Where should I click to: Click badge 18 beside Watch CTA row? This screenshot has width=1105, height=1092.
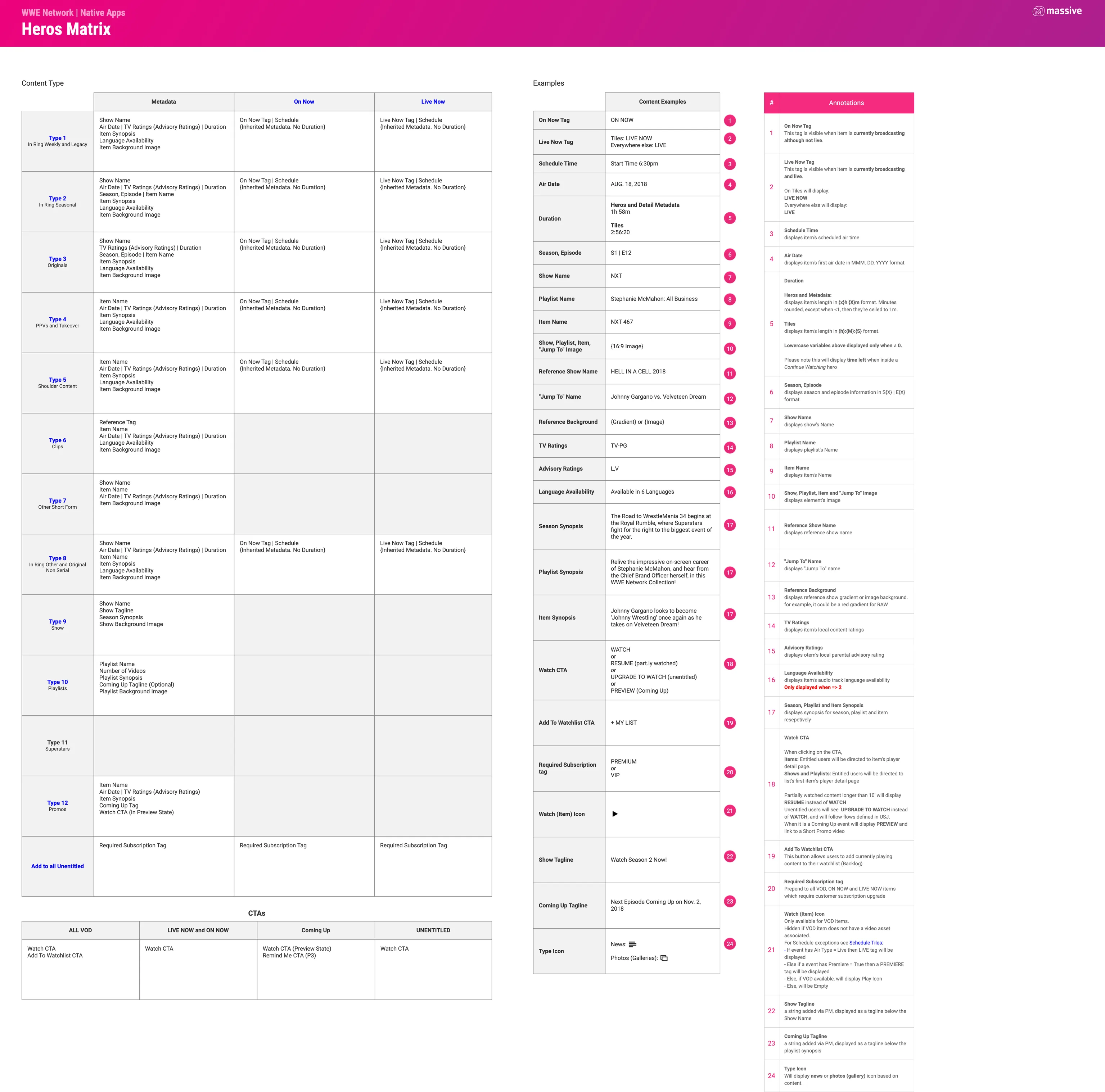(730, 664)
